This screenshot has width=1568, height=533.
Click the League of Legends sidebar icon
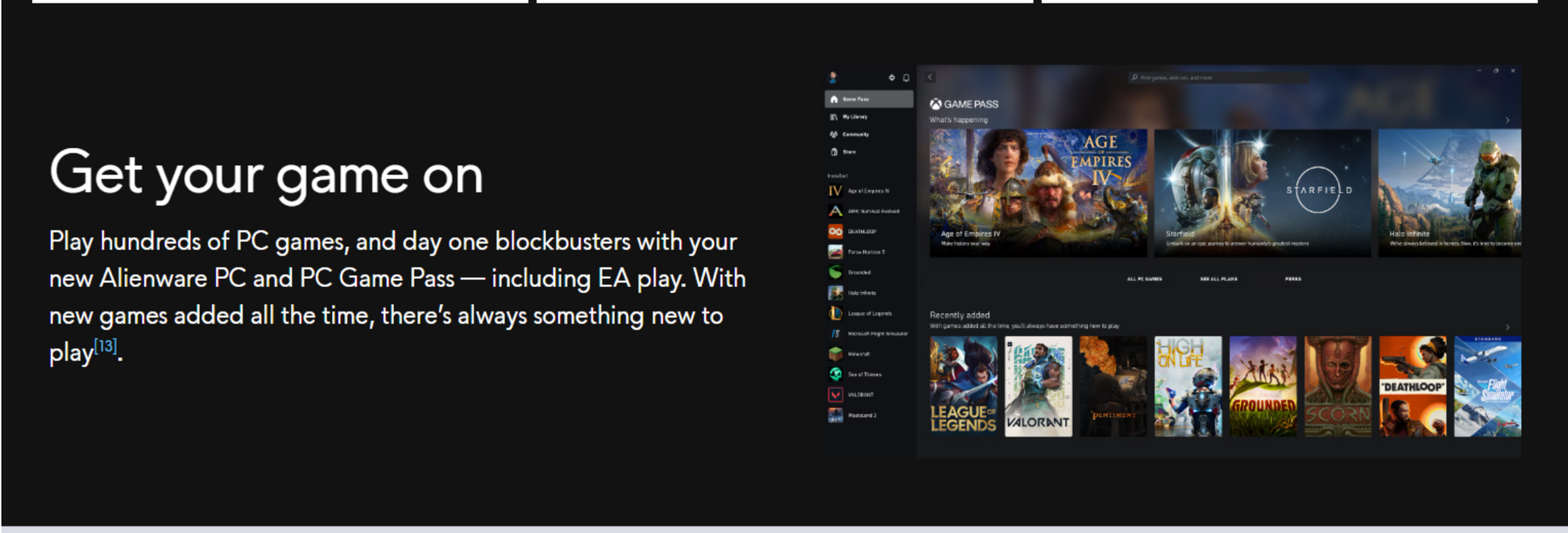click(x=836, y=313)
